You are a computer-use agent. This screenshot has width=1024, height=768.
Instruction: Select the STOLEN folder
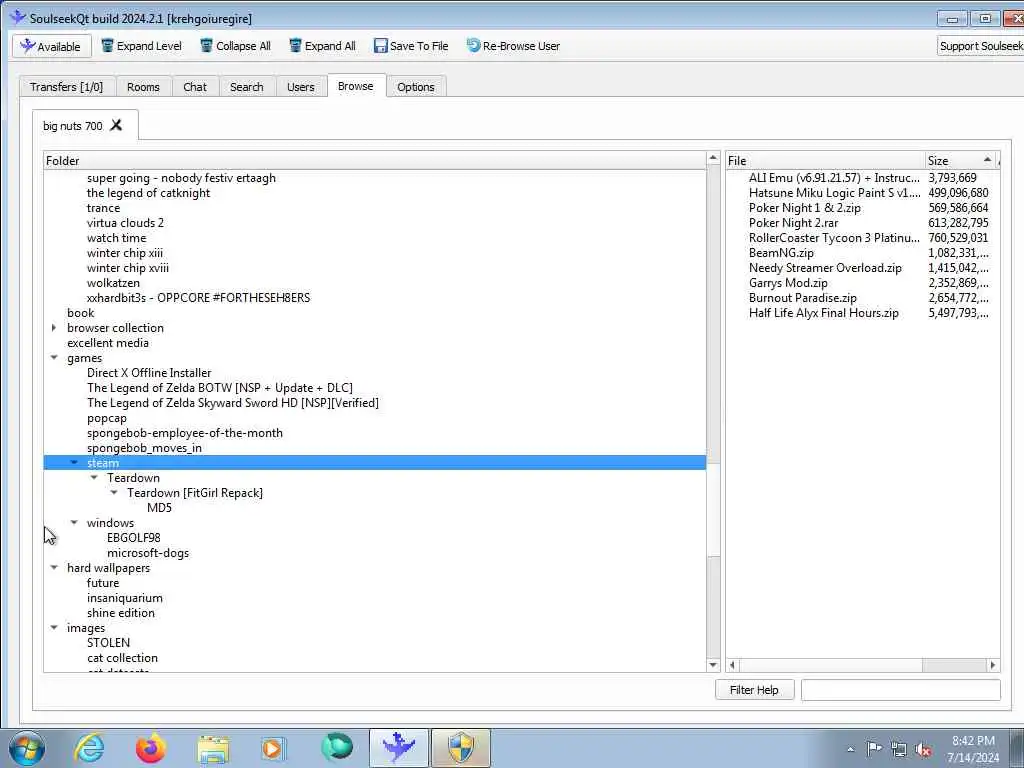coord(108,643)
